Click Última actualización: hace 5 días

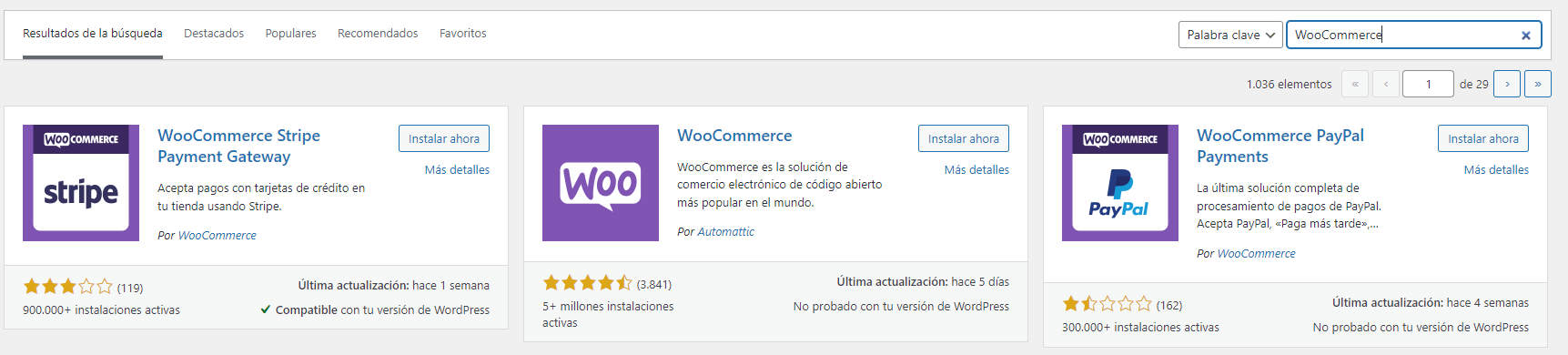923,282
